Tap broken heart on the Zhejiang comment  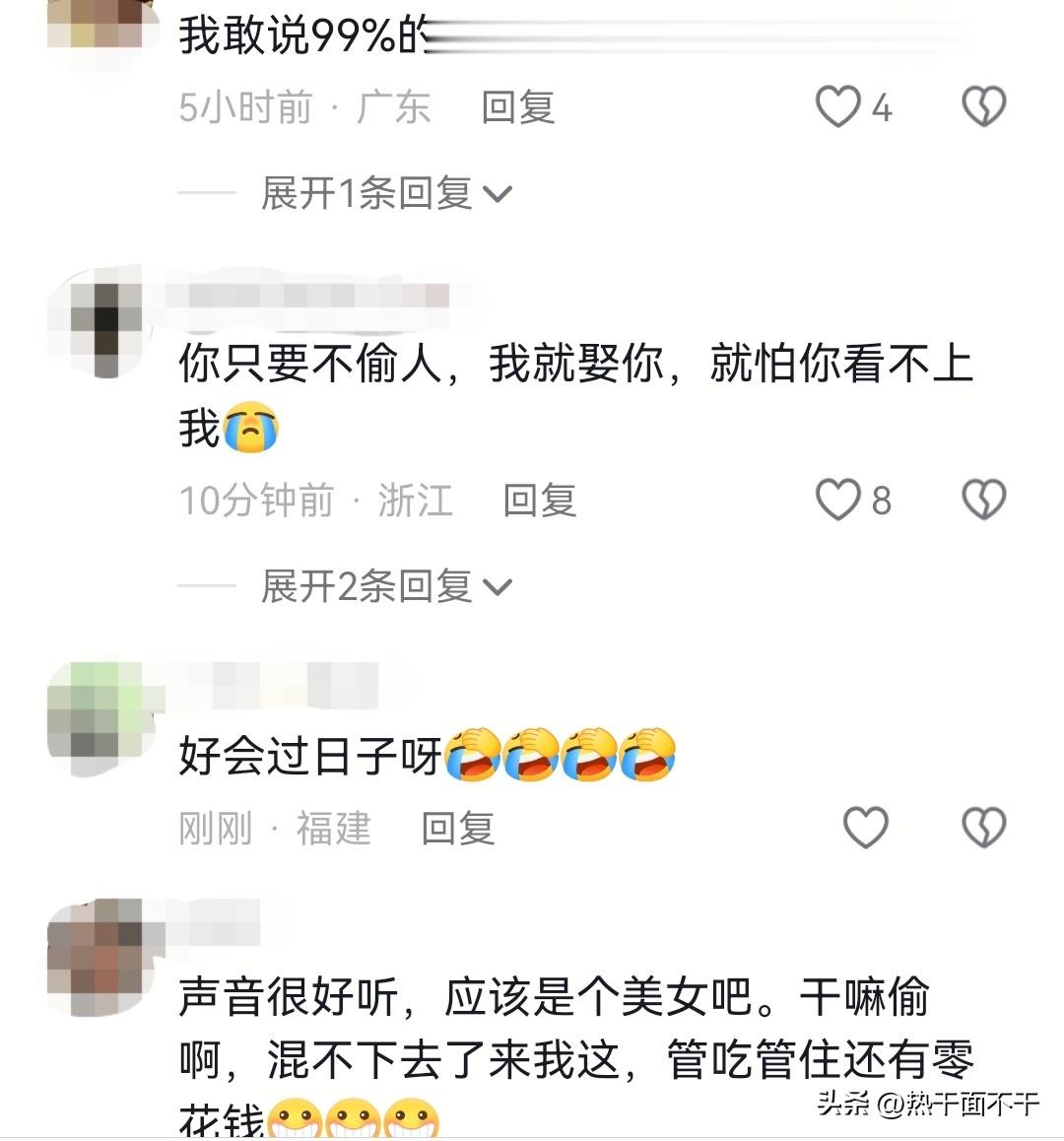[984, 500]
